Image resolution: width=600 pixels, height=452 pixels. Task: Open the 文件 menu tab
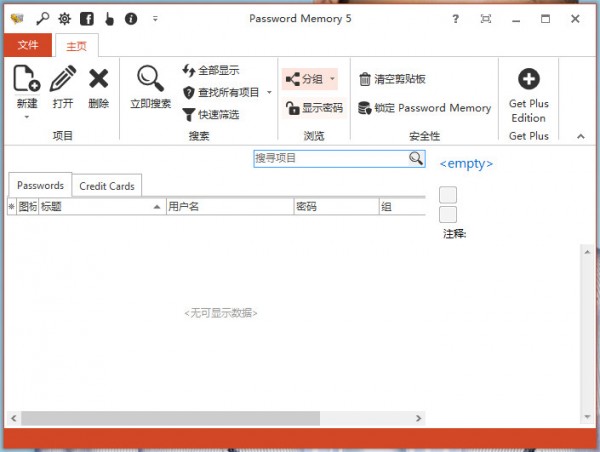tap(28, 45)
